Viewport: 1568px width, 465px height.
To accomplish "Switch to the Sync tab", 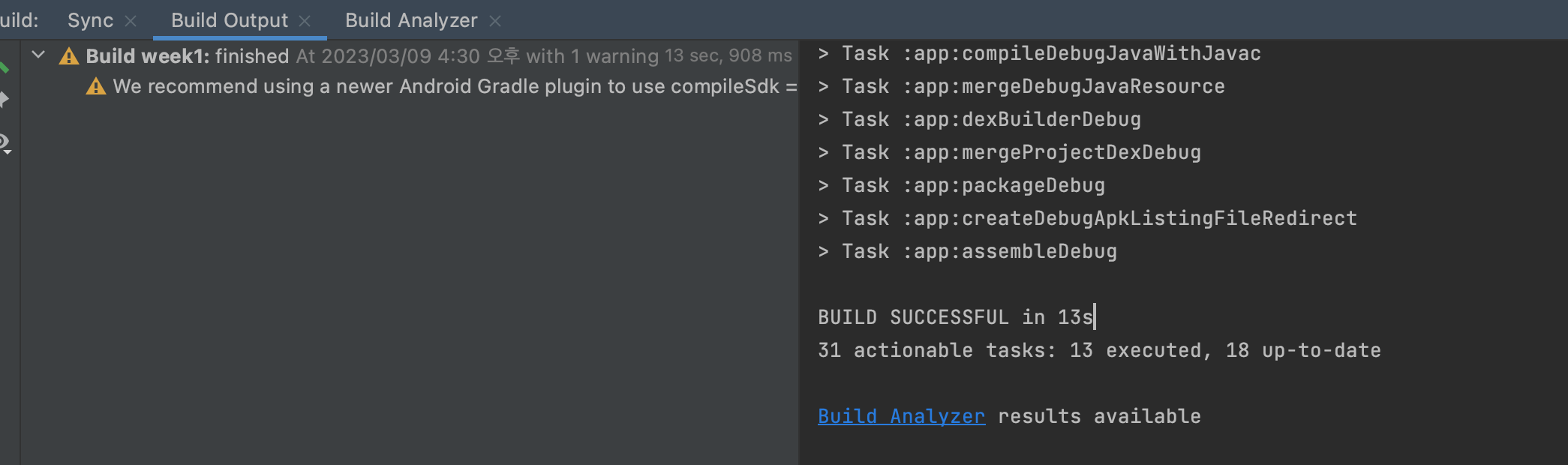I will 90,20.
